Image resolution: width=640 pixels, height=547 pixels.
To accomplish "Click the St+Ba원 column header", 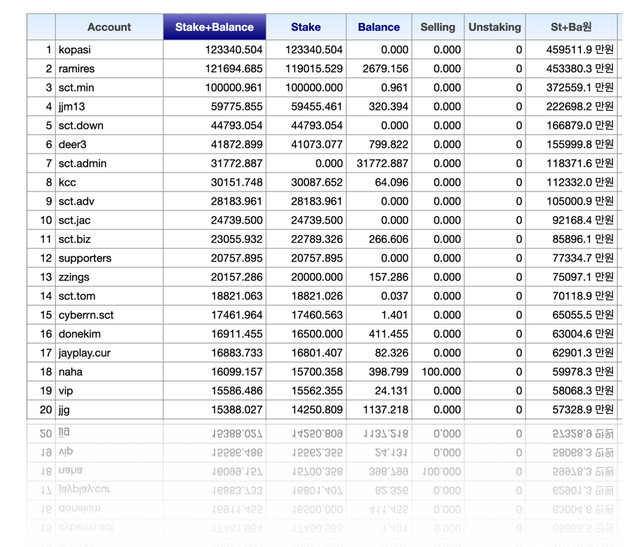I will pos(571,27).
